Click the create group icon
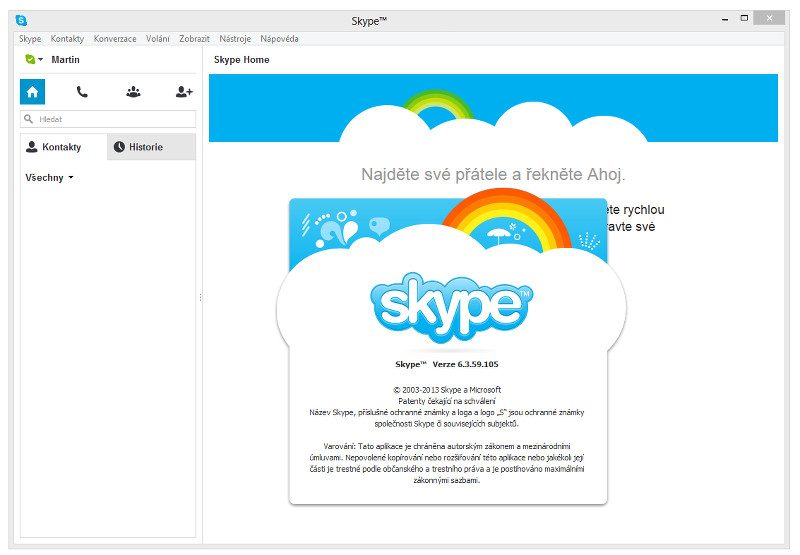800x555 pixels. (x=133, y=92)
